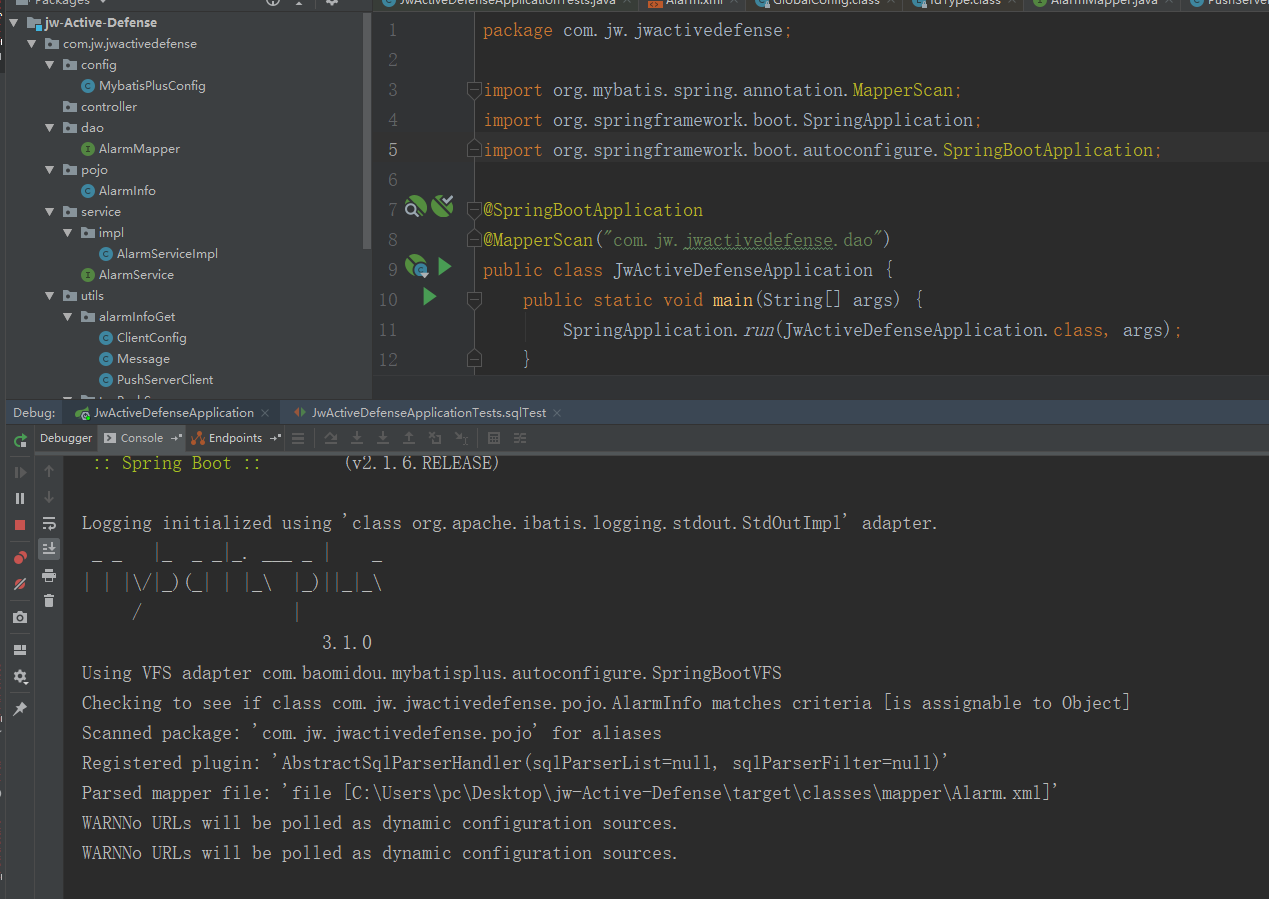Select MybatisPlusConfig in the project tree

(x=152, y=86)
